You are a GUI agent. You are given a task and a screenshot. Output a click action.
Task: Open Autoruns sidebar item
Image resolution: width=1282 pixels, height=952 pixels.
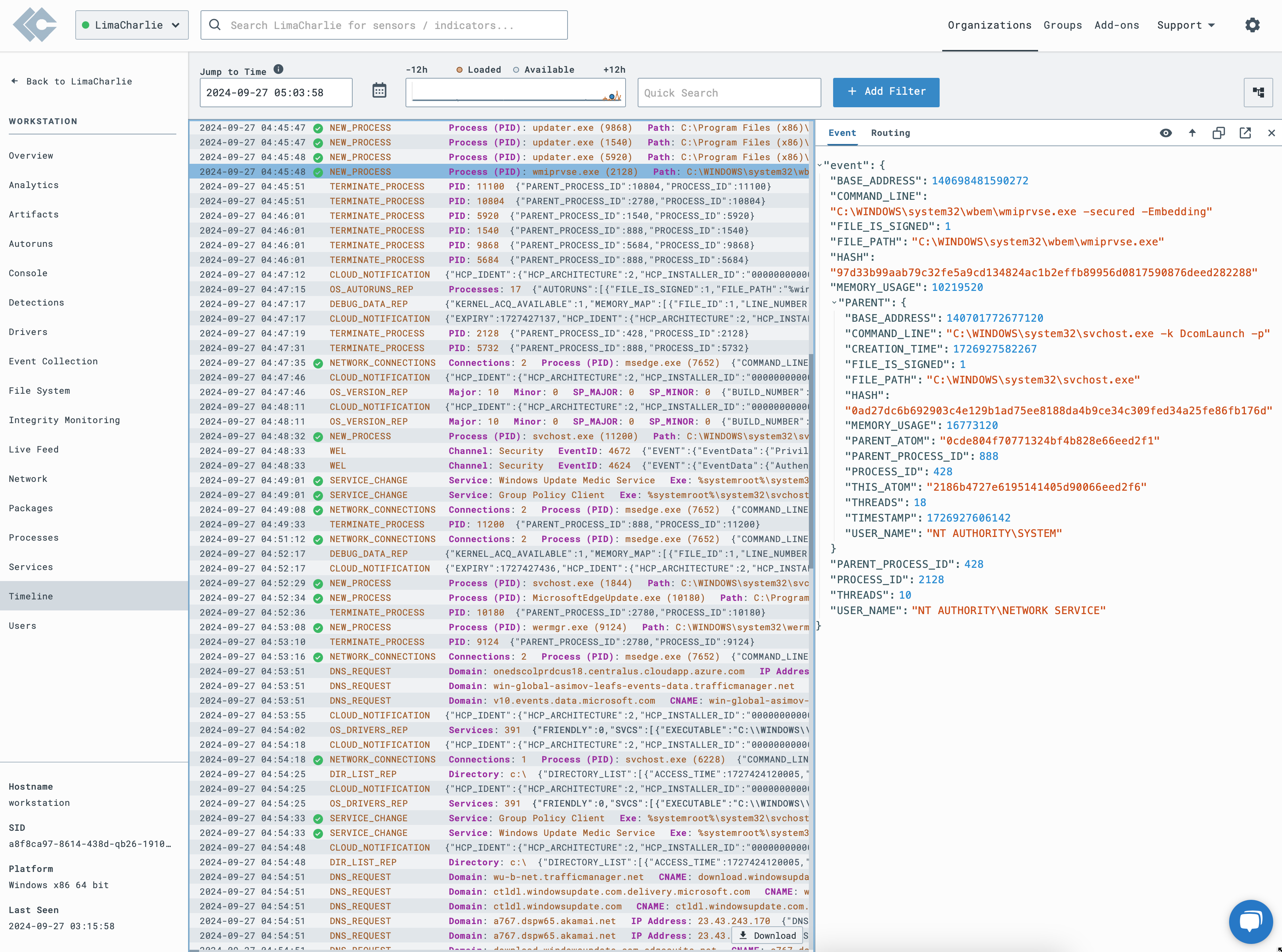point(94,244)
